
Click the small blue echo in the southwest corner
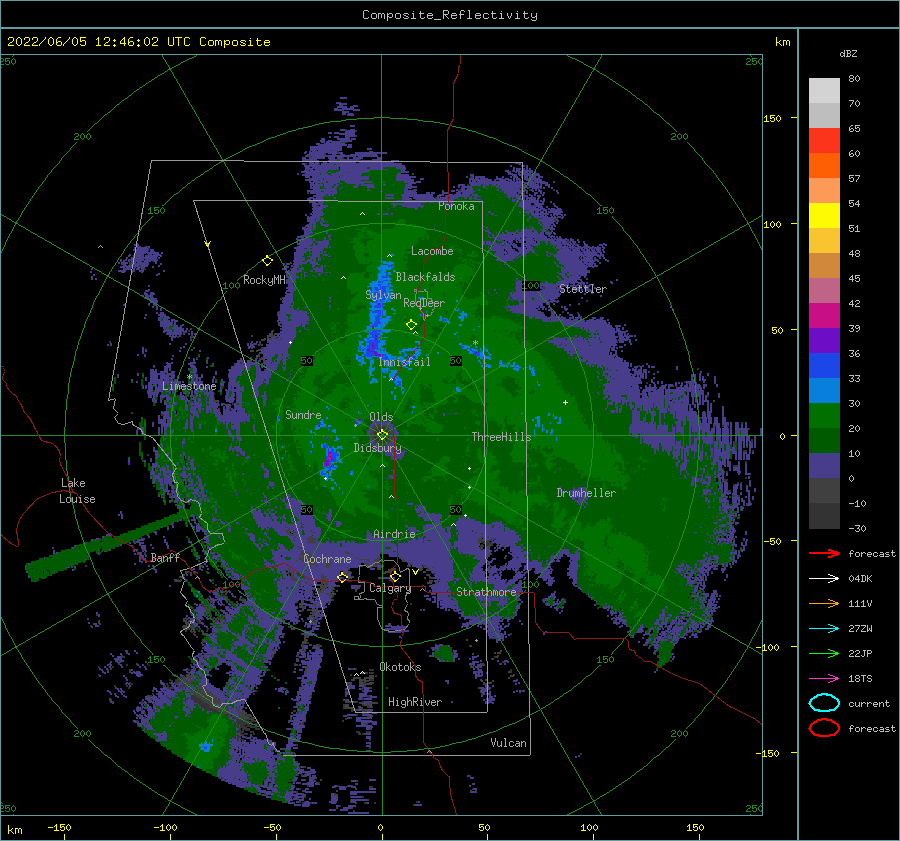click(x=205, y=746)
